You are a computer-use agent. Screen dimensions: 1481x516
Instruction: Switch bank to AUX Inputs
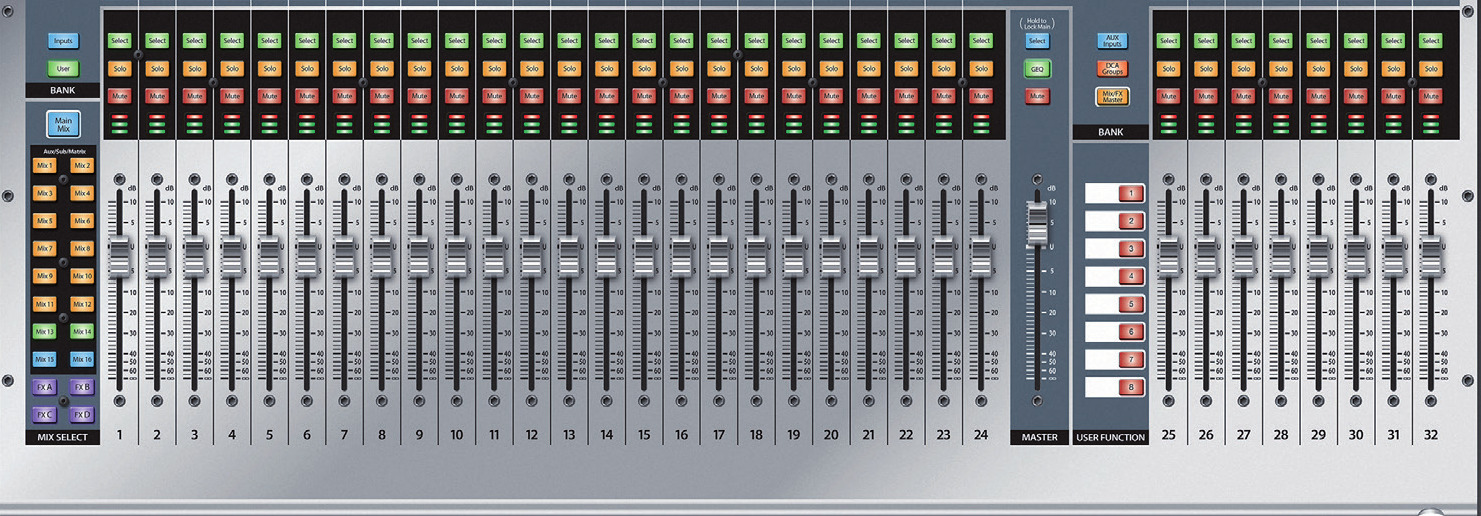[x=1112, y=41]
